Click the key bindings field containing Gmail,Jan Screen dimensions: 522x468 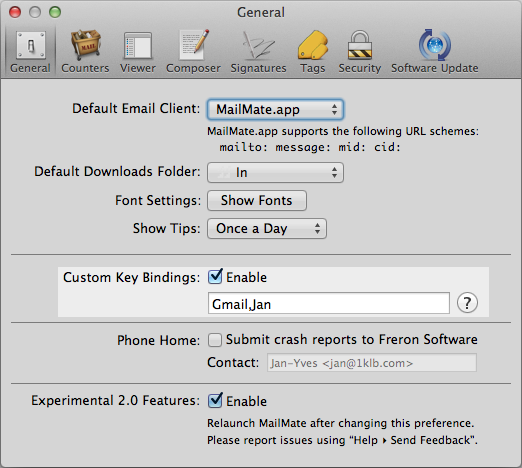tap(329, 303)
